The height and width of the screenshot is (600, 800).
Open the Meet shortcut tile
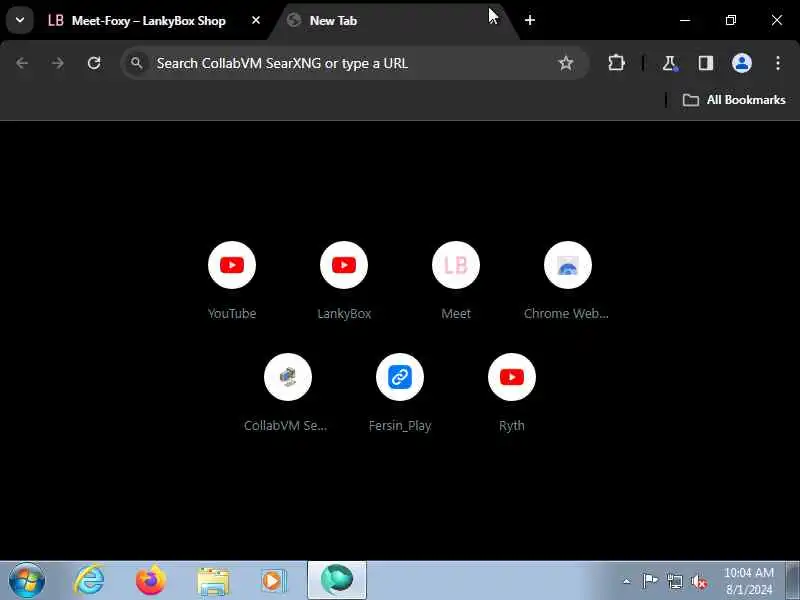[x=456, y=280]
